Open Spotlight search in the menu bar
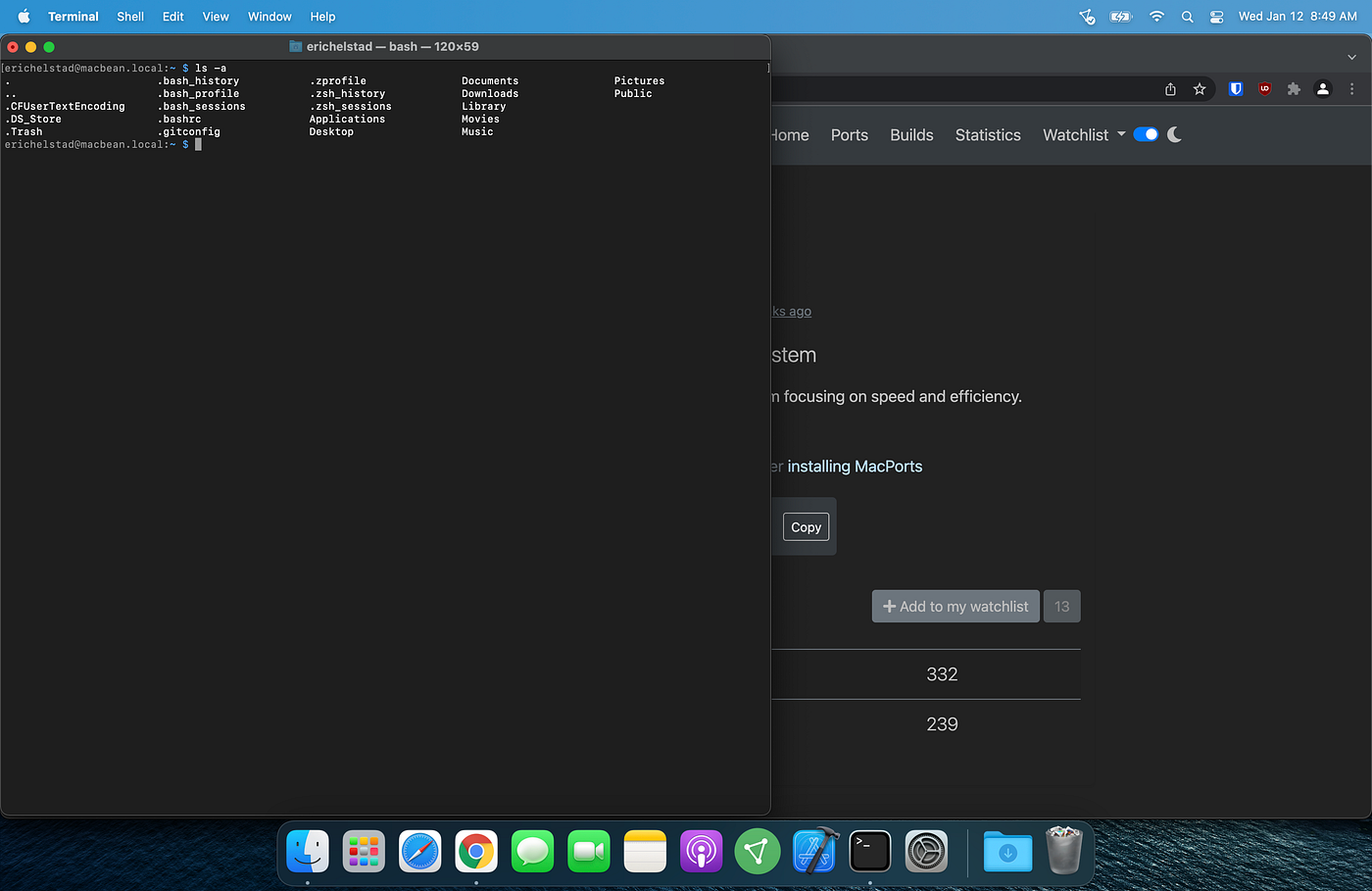This screenshot has width=1372, height=891. coord(1187,17)
